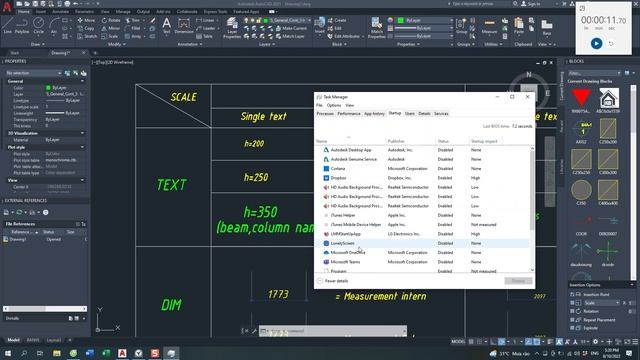Image resolution: width=640 pixels, height=360 pixels.
Task: Click Match Properties tool
Action: pos(376,28)
